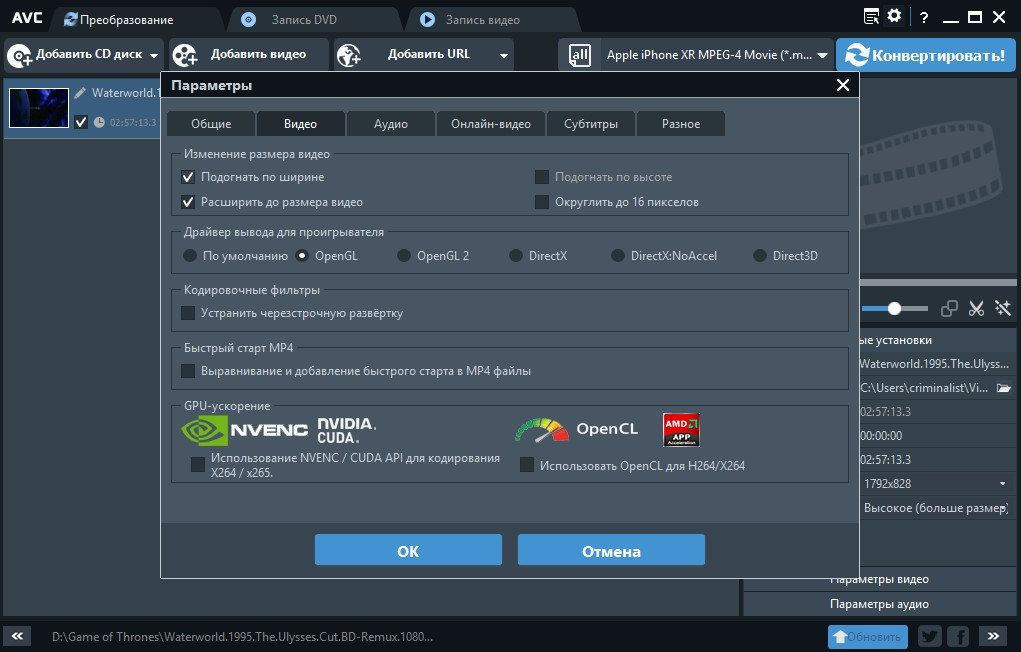Viewport: 1021px width, 652px height.
Task: Click the Facebook share icon
Action: click(x=957, y=636)
